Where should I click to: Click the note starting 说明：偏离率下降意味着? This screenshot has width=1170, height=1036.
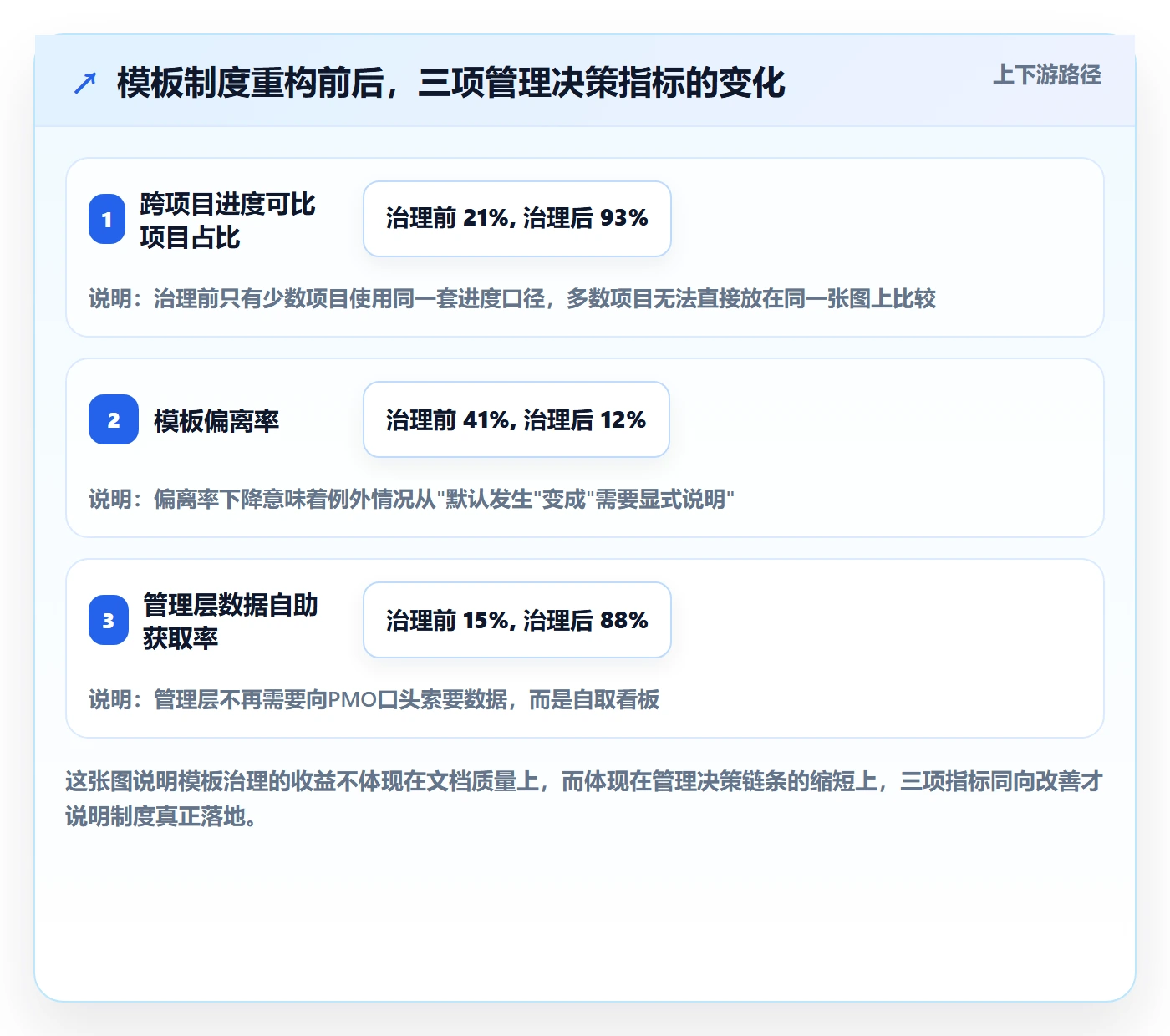(412, 500)
